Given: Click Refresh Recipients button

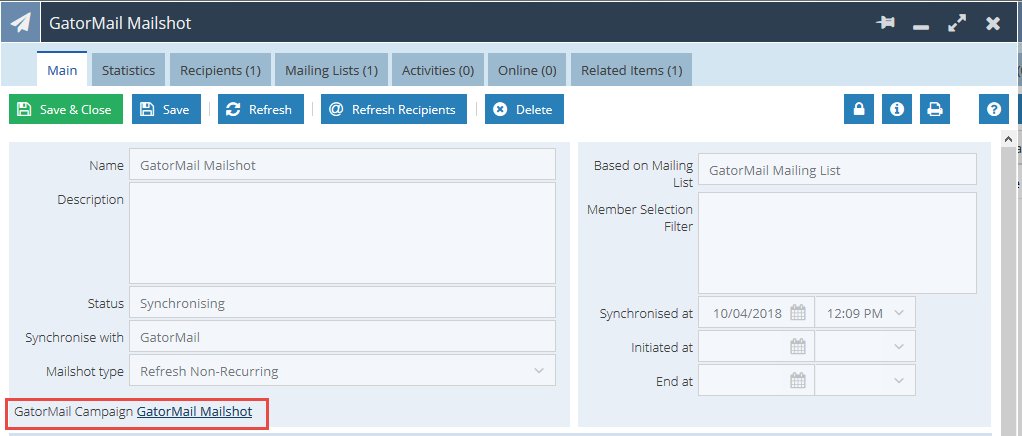Looking at the screenshot, I should (x=394, y=109).
